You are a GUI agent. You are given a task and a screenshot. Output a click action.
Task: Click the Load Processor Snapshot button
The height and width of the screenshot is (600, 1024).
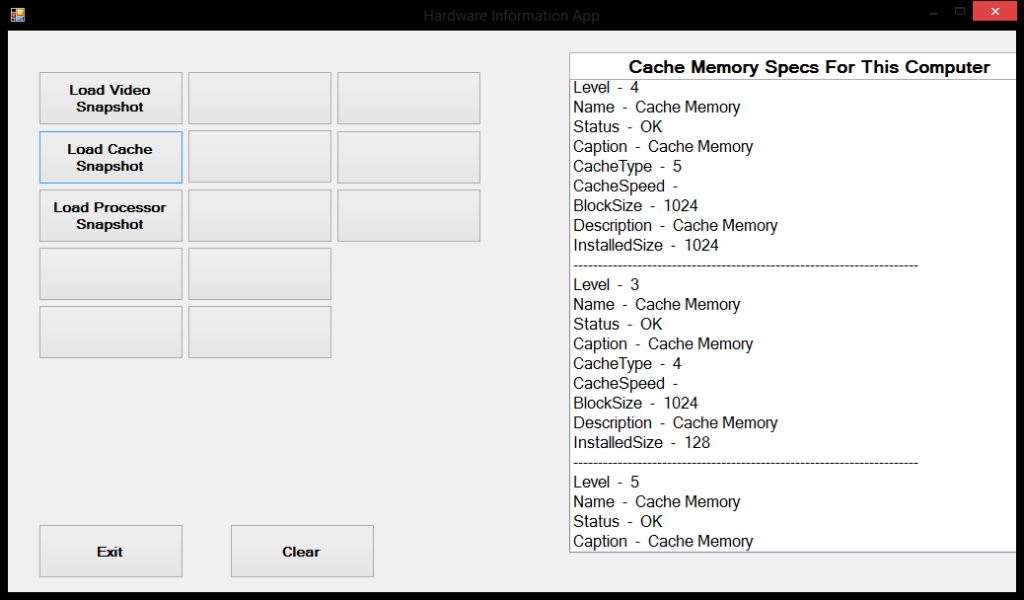[x=110, y=215]
